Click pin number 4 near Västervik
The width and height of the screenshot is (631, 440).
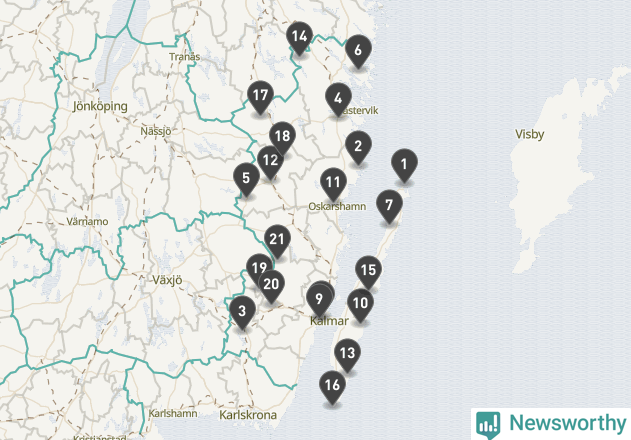click(x=338, y=99)
